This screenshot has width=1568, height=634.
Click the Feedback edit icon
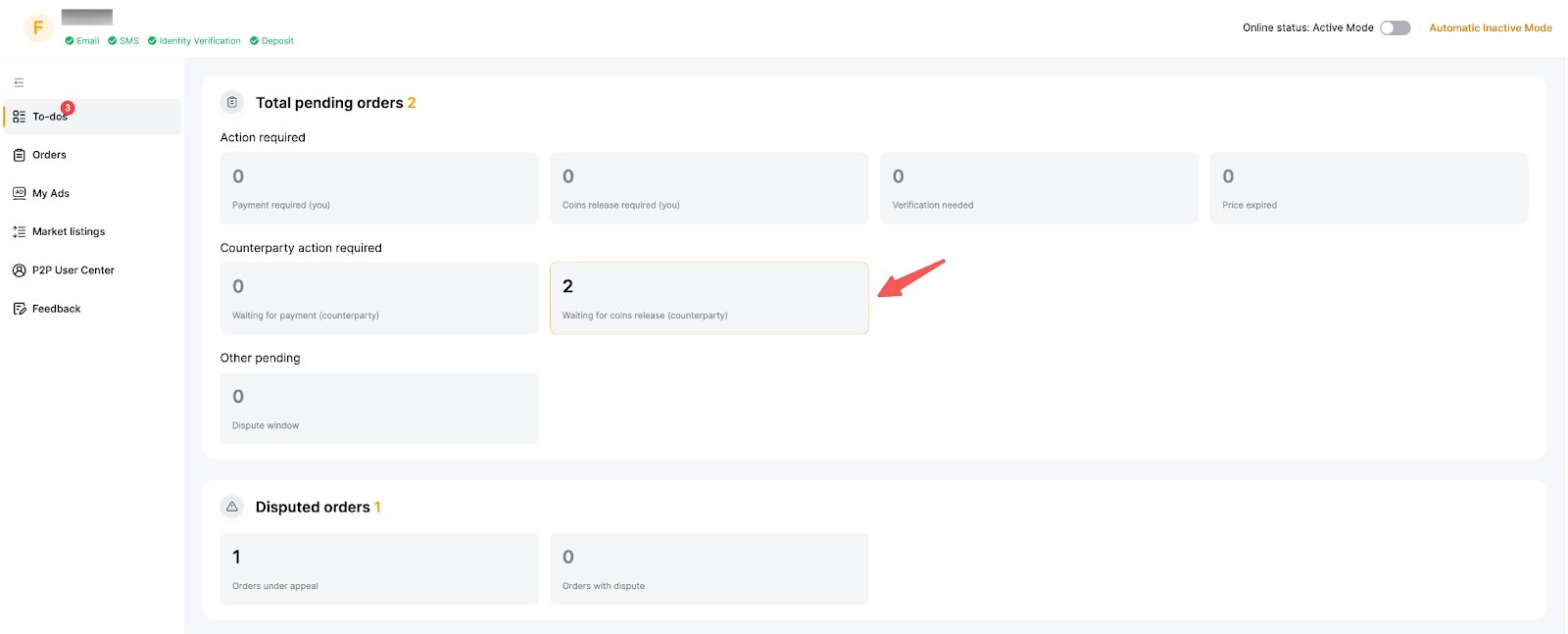[x=19, y=309]
